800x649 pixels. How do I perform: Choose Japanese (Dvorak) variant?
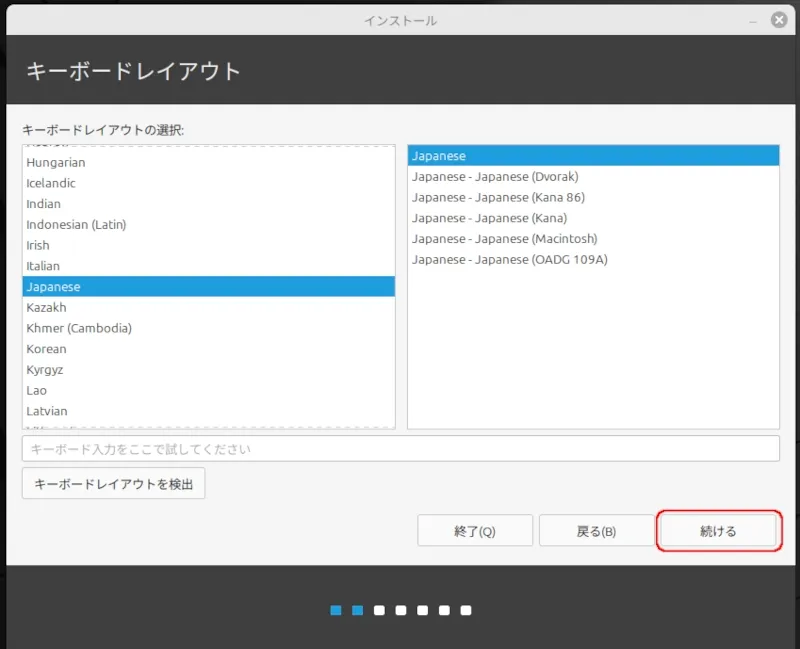[495, 177]
